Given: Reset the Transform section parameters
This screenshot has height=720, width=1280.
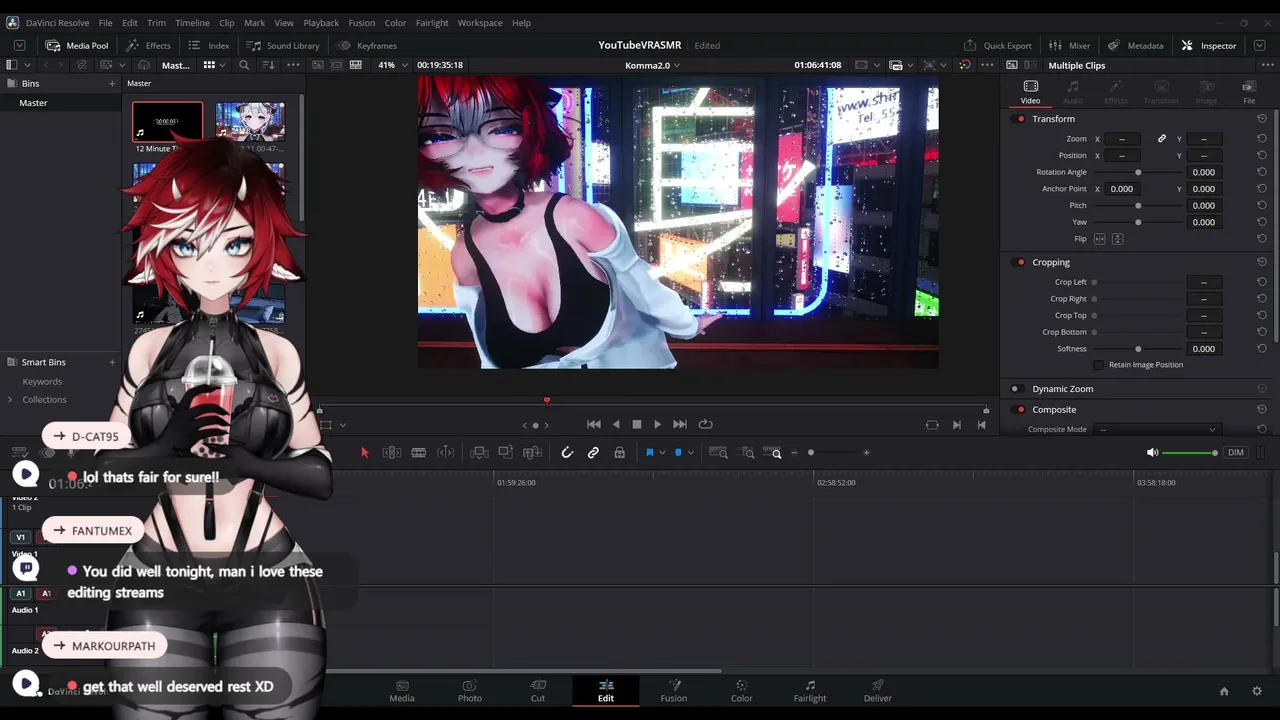Looking at the screenshot, I should tap(1262, 119).
